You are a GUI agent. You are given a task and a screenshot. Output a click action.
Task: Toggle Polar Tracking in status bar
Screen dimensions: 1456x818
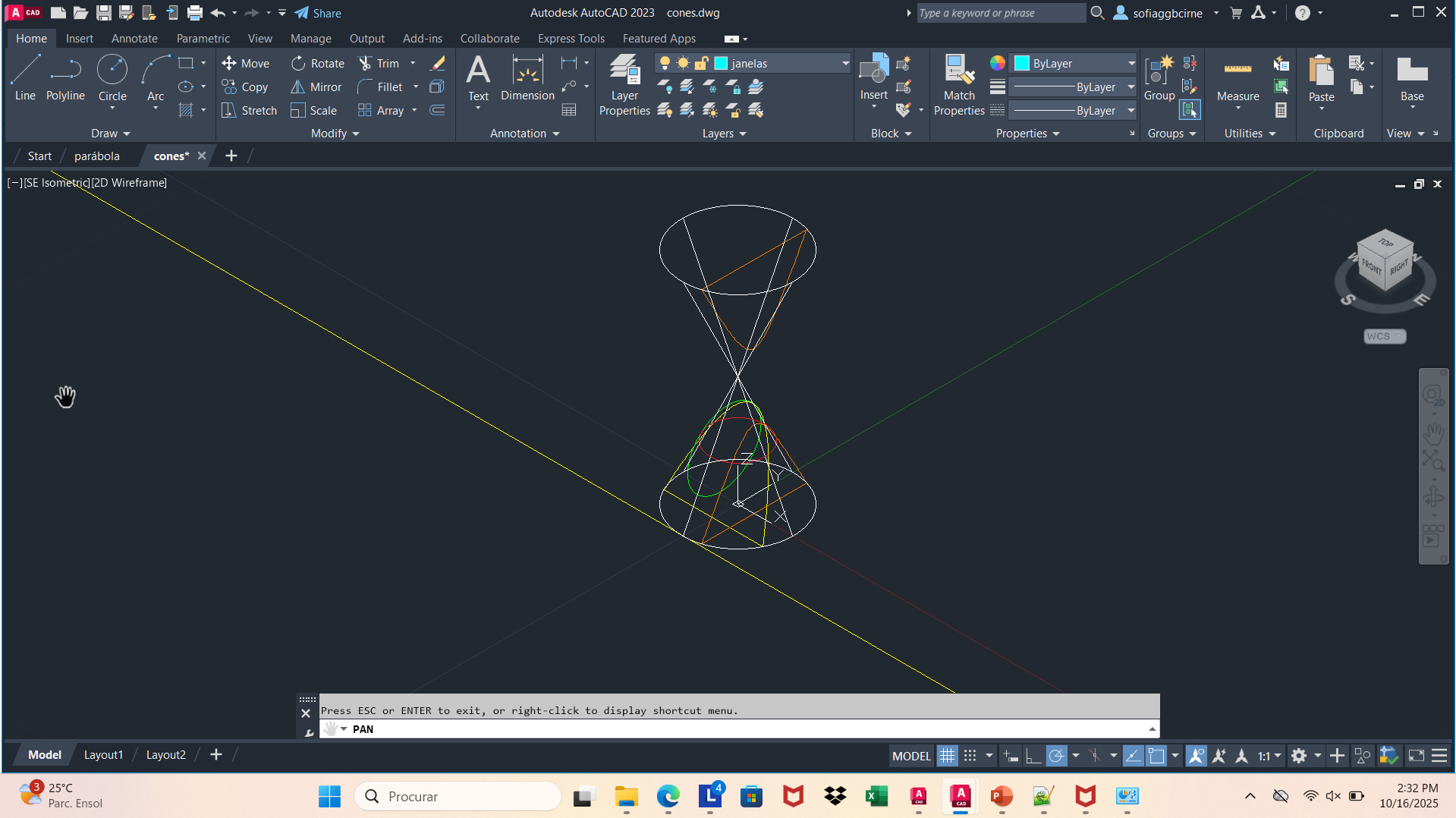[1056, 756]
